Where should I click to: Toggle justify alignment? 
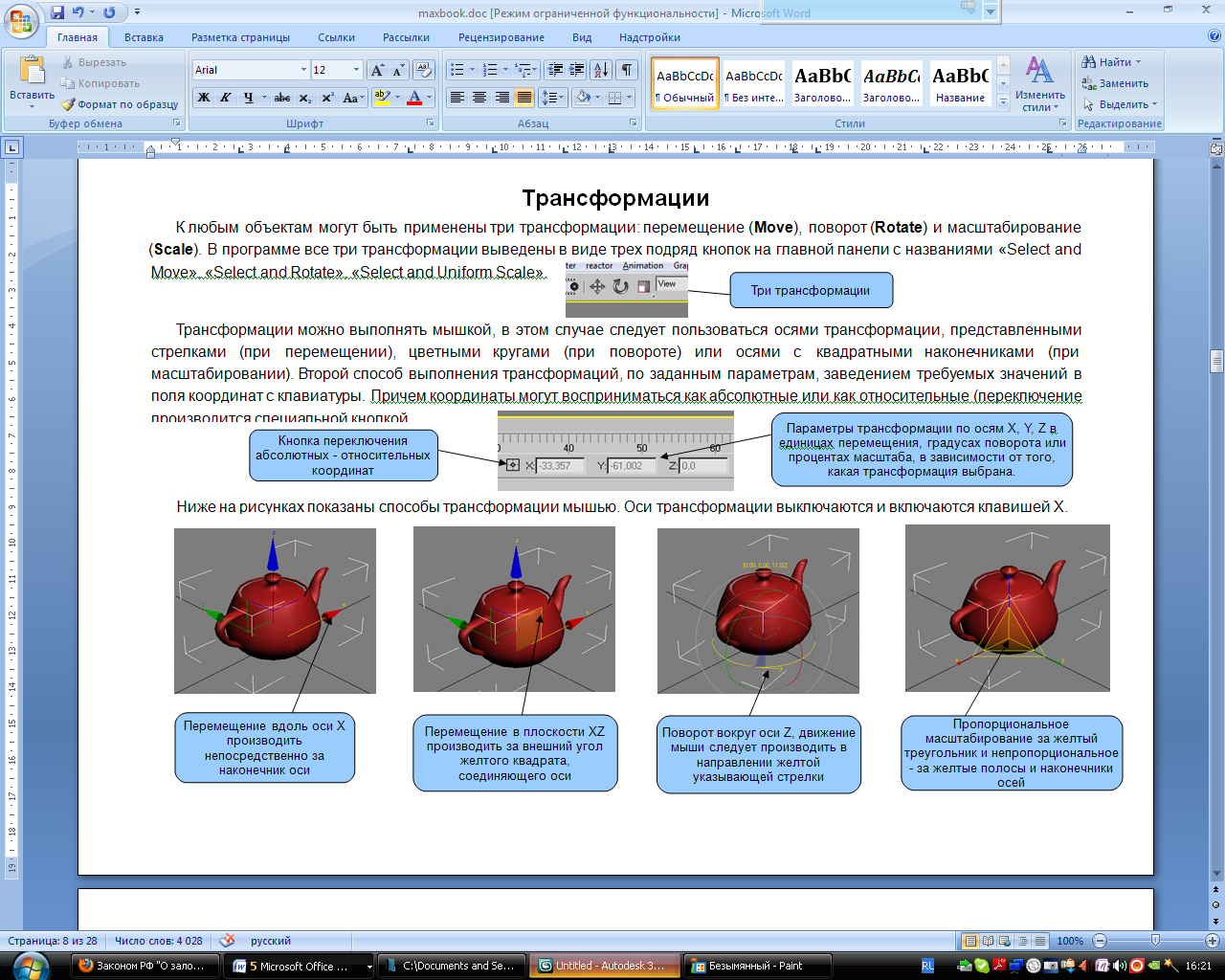tap(523, 98)
